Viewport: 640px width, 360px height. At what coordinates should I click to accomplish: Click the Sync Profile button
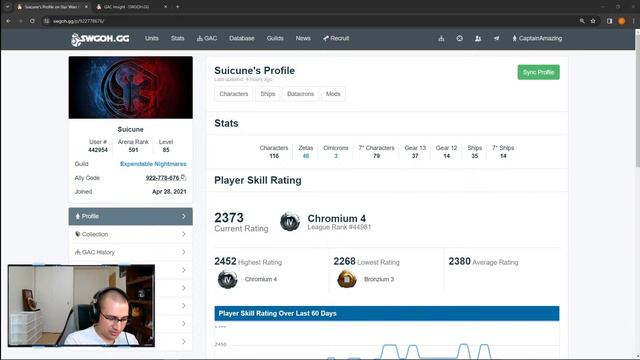[x=538, y=72]
